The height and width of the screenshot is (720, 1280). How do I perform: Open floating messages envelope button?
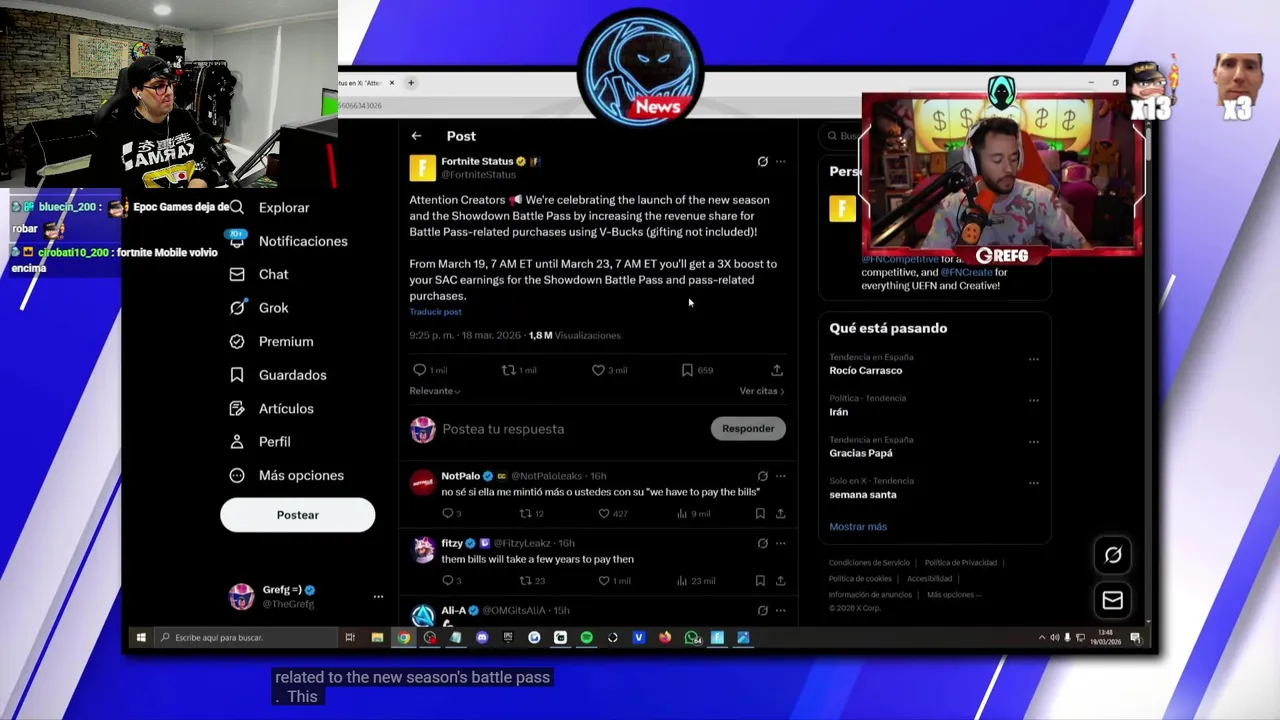[x=1113, y=600]
